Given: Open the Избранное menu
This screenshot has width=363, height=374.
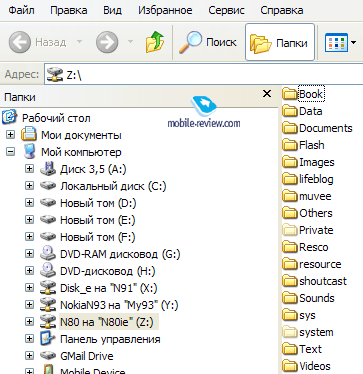Looking at the screenshot, I should 165,10.
